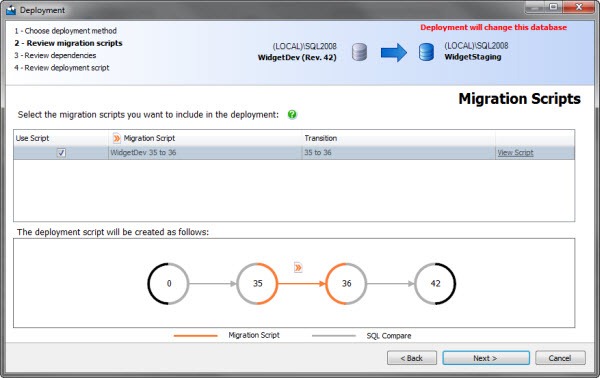Select revision 42 node in deployment graph

435,284
